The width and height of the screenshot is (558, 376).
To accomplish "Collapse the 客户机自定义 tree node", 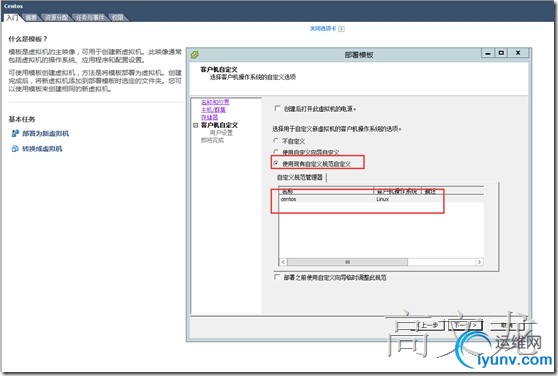I will pos(195,125).
